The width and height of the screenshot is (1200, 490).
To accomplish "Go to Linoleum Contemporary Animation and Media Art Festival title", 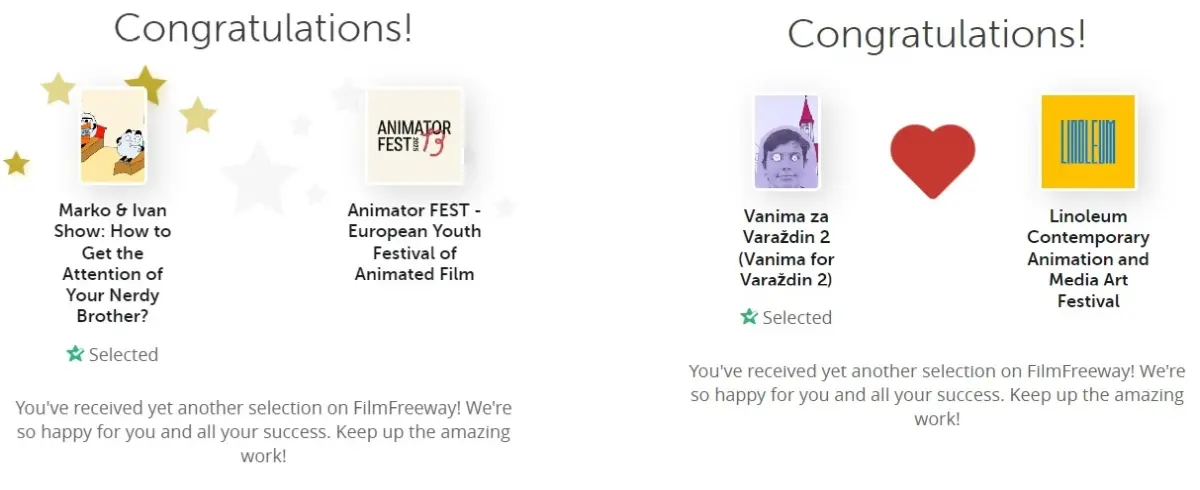I will point(1088,258).
